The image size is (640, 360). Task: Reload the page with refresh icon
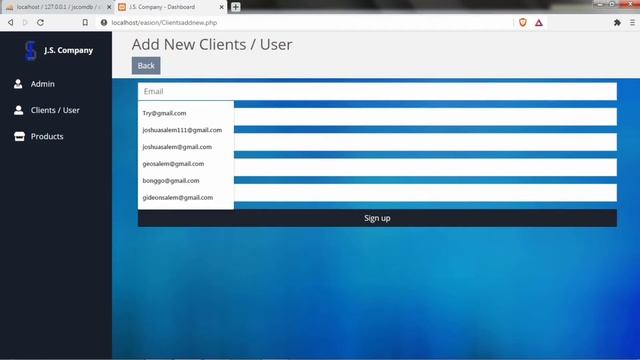tap(40, 22)
